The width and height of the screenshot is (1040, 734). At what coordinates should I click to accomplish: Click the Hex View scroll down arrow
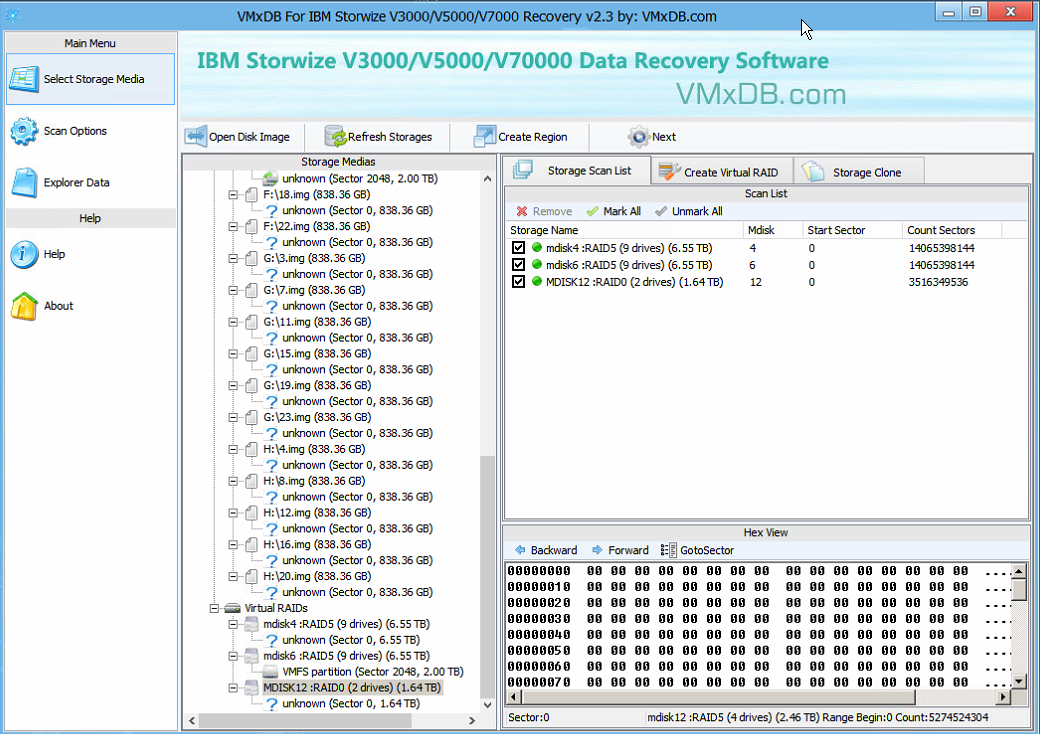point(1019,681)
